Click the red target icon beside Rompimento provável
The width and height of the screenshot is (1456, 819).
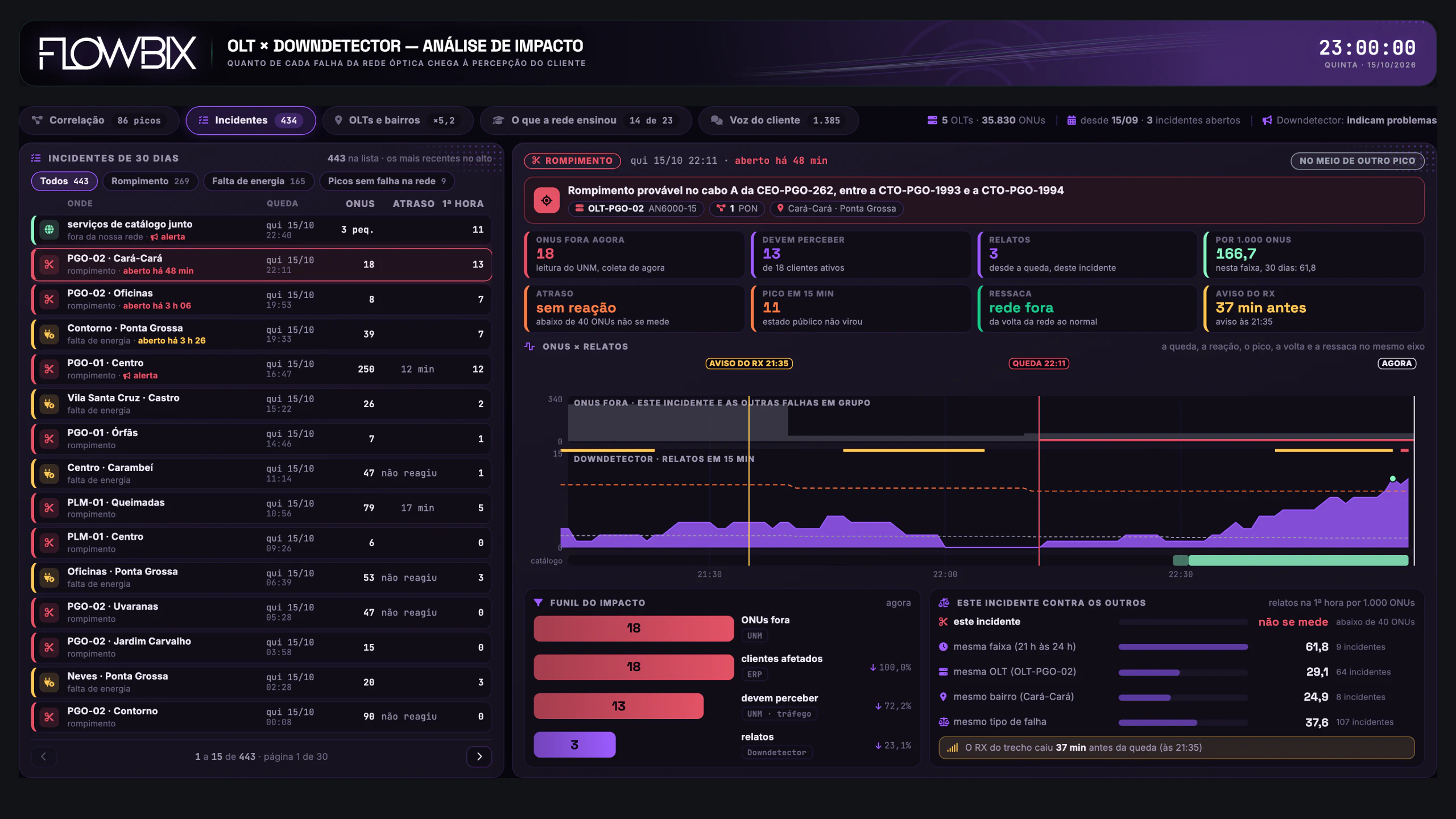547,200
